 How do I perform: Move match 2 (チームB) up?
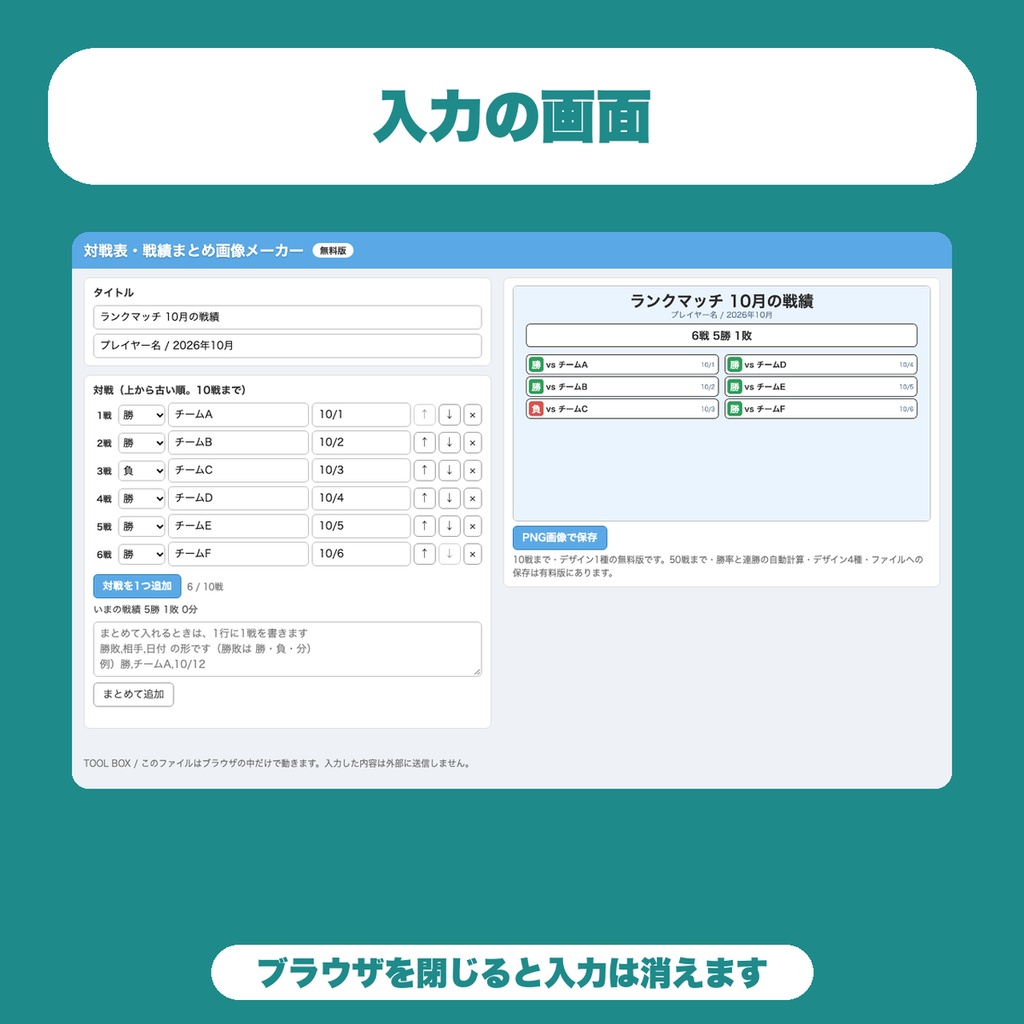click(424, 443)
